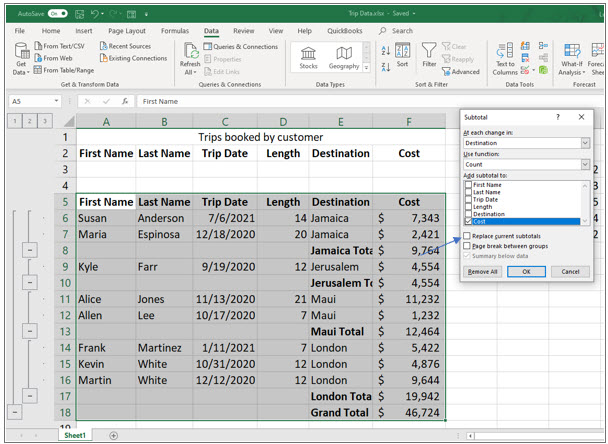Open the At each change in dropdown
This screenshot has height=444, width=608.
pos(585,143)
